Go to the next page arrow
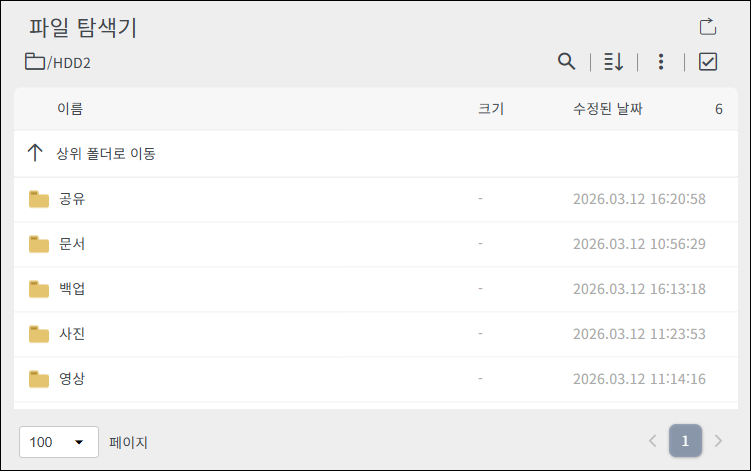The image size is (751, 471). coord(718,441)
